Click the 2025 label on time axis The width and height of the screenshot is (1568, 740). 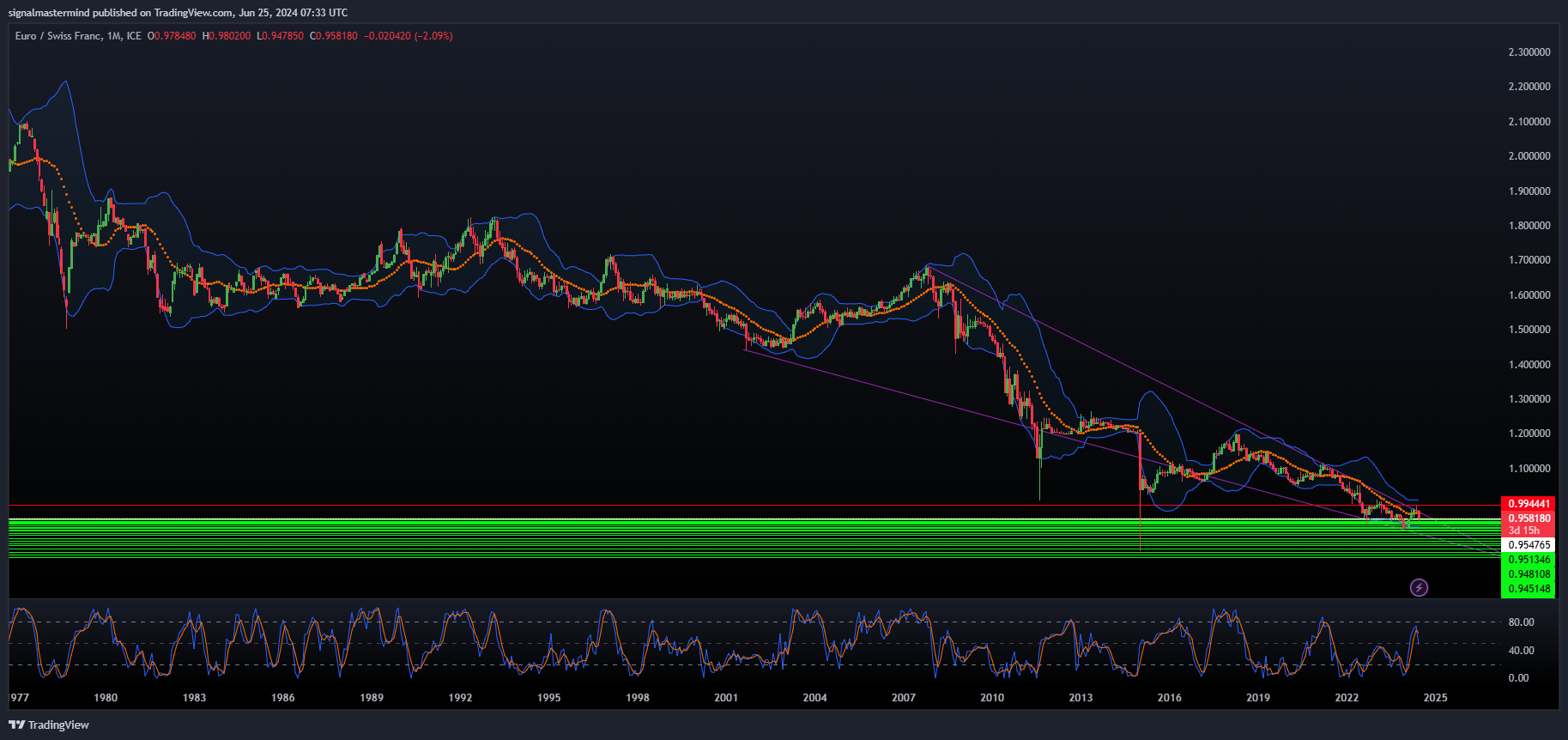1435,698
